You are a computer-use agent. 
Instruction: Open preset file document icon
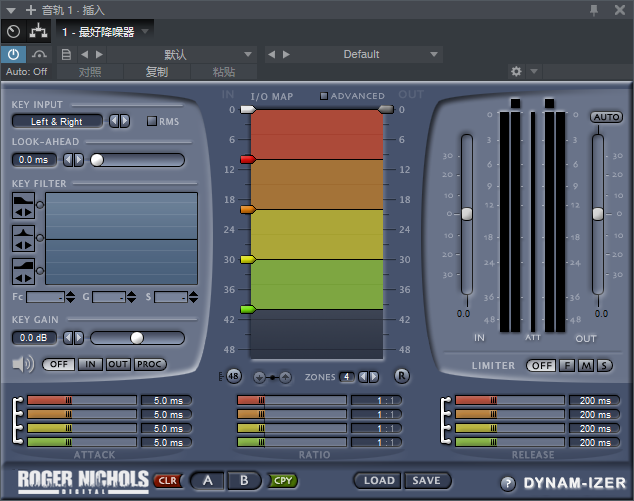[66, 54]
